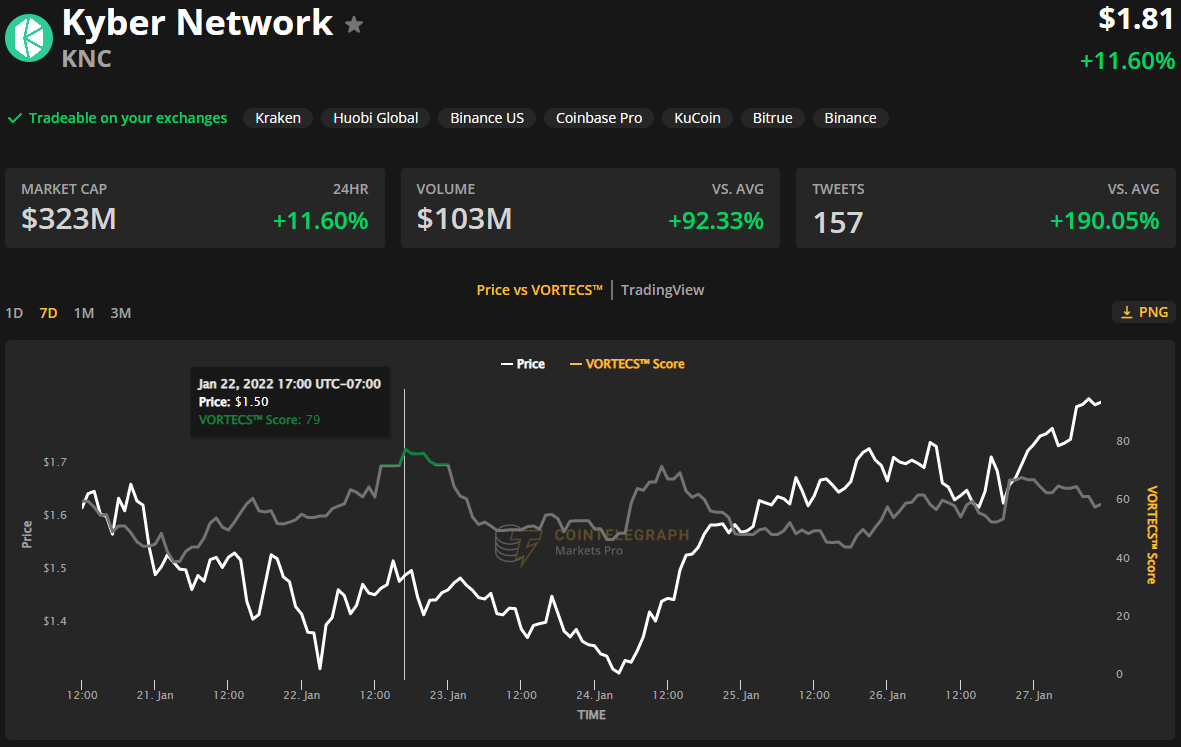1181x747 pixels.
Task: Open the Price vs VORTECS tab
Action: (539, 290)
